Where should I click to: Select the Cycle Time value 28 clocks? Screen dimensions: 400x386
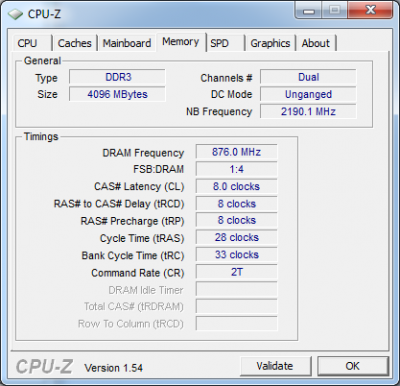click(x=236, y=238)
